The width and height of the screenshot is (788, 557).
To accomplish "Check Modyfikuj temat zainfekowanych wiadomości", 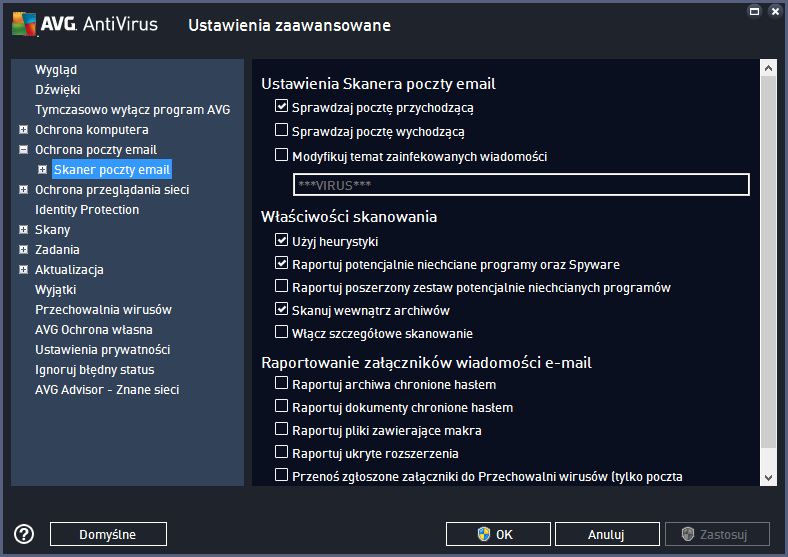I will 281,155.
